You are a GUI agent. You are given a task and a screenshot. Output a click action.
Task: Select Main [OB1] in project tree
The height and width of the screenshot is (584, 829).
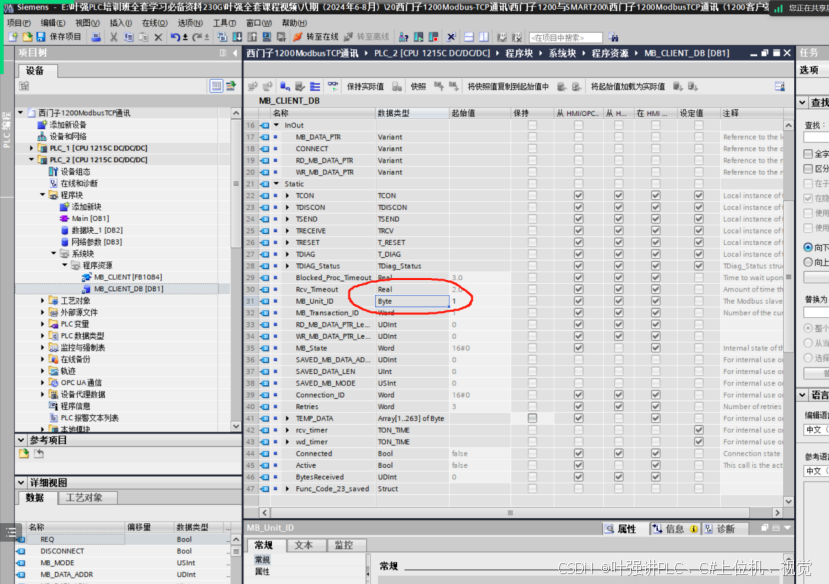[x=90, y=218]
